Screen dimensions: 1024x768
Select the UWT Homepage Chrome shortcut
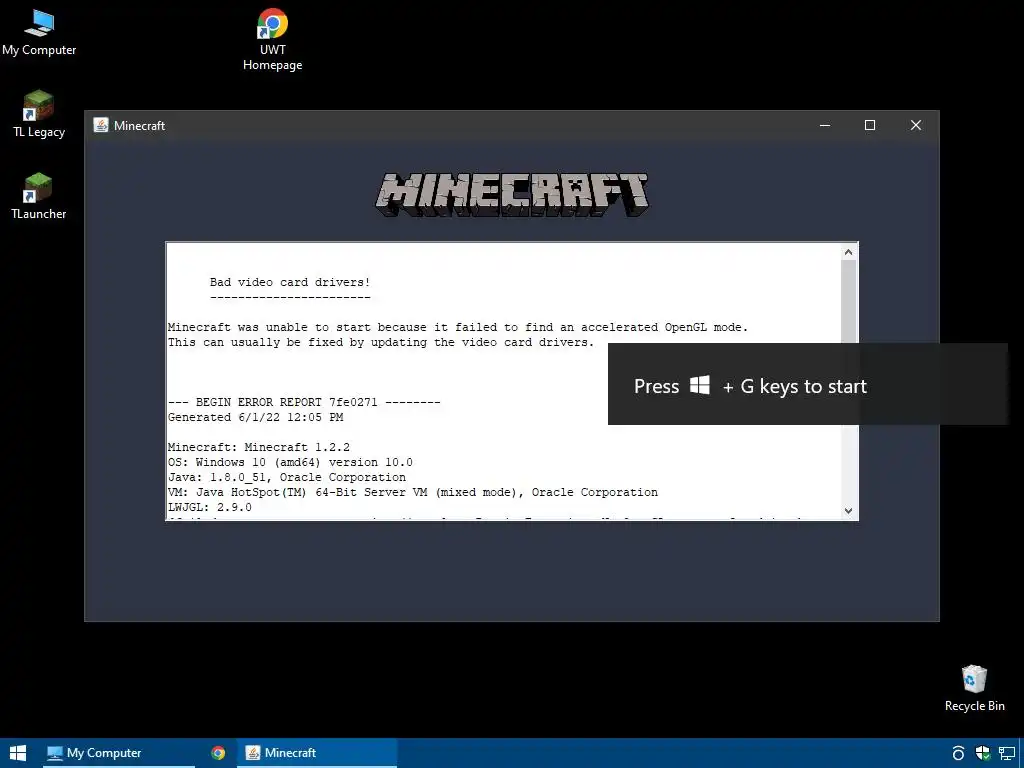(272, 39)
